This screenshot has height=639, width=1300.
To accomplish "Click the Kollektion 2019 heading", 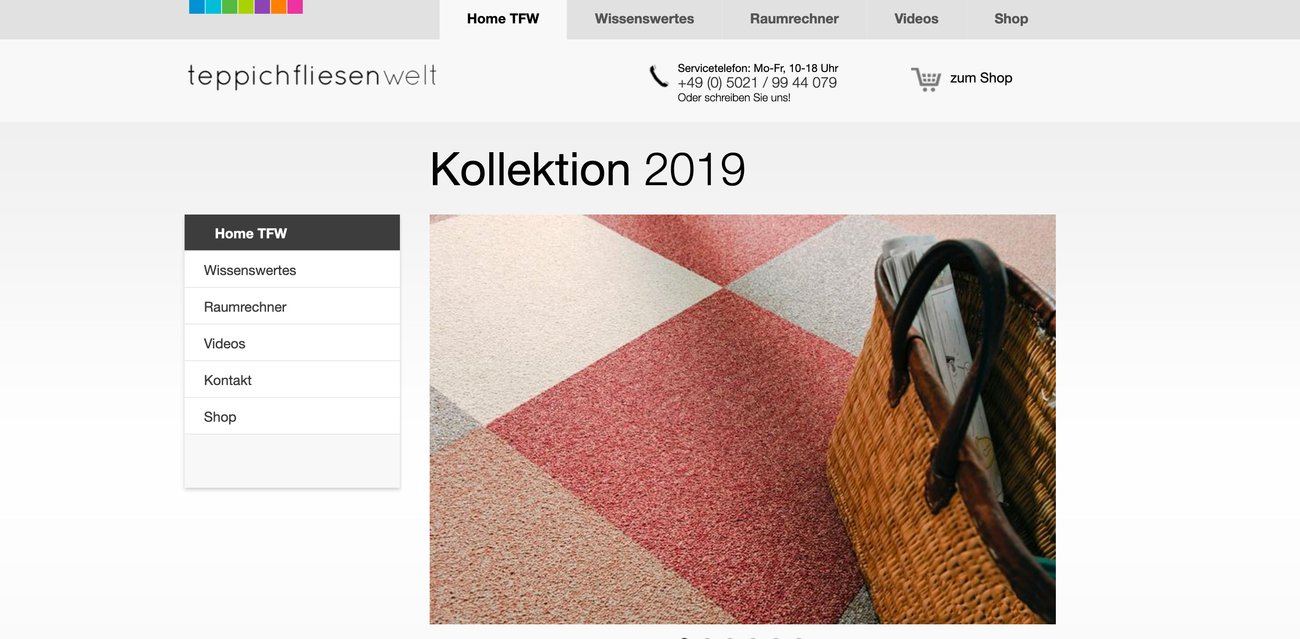I will (587, 169).
